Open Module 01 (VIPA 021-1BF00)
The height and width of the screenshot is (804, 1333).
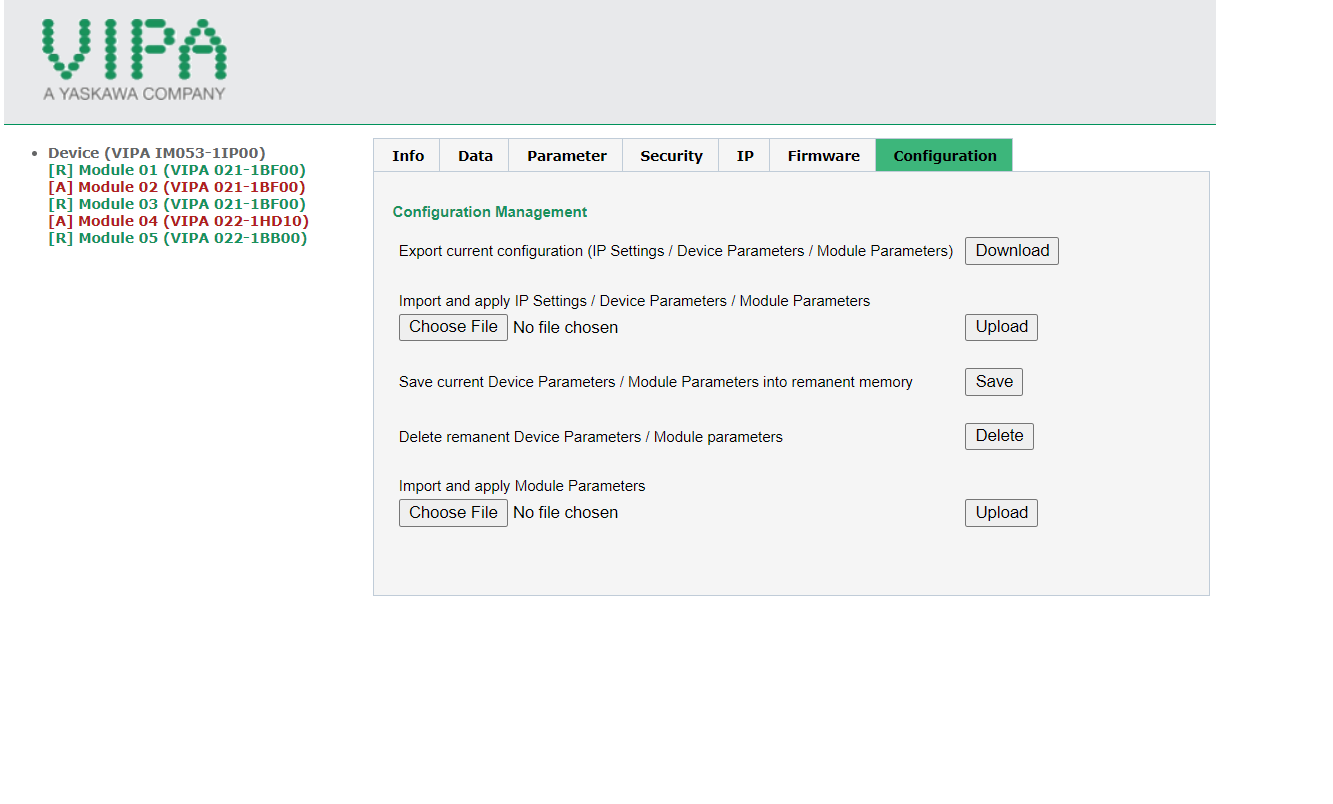[x=177, y=170]
